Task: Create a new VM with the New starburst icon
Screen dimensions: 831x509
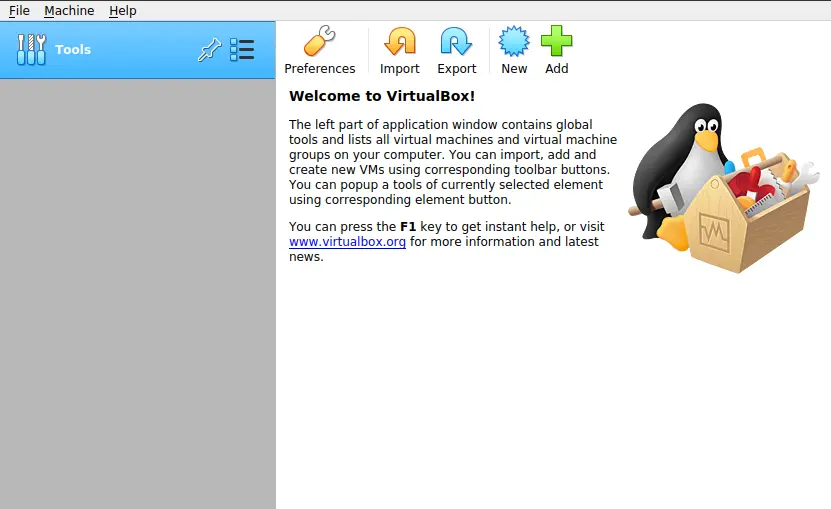Action: pyautogui.click(x=514, y=41)
